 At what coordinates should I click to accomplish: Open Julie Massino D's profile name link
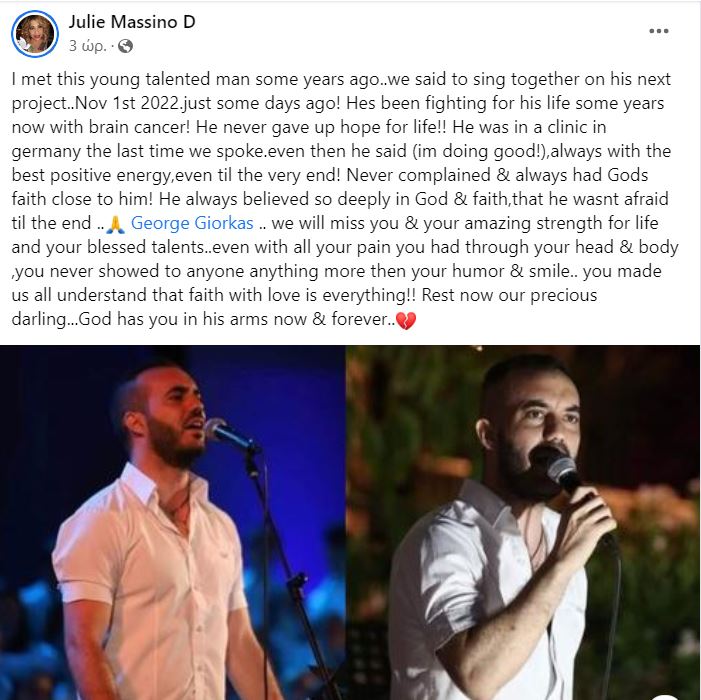tap(132, 22)
